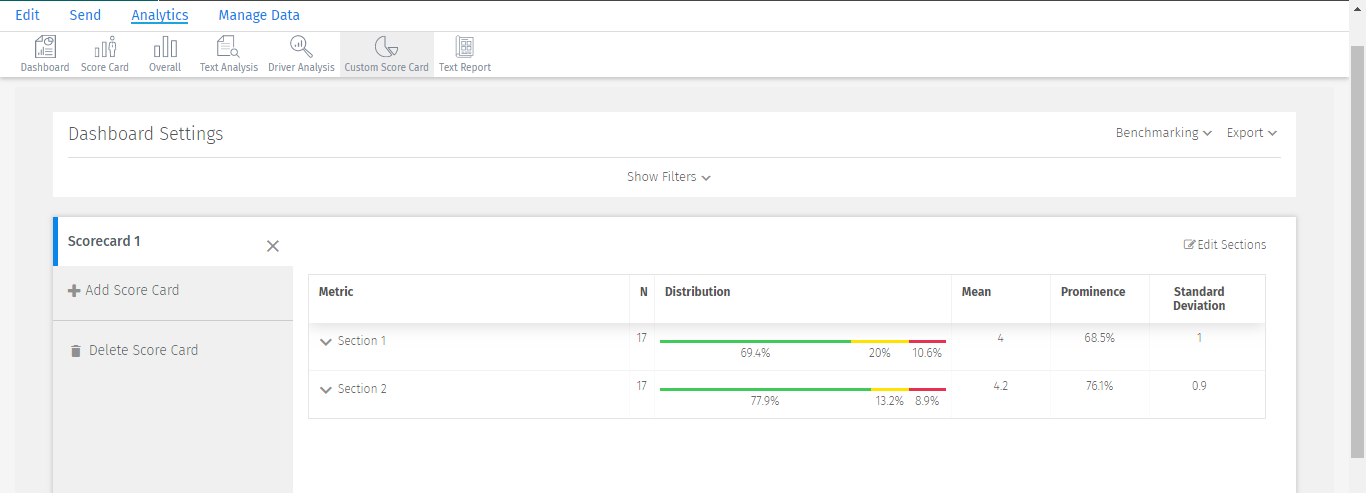
Task: Switch to the Manage Data tab
Action: 259,15
